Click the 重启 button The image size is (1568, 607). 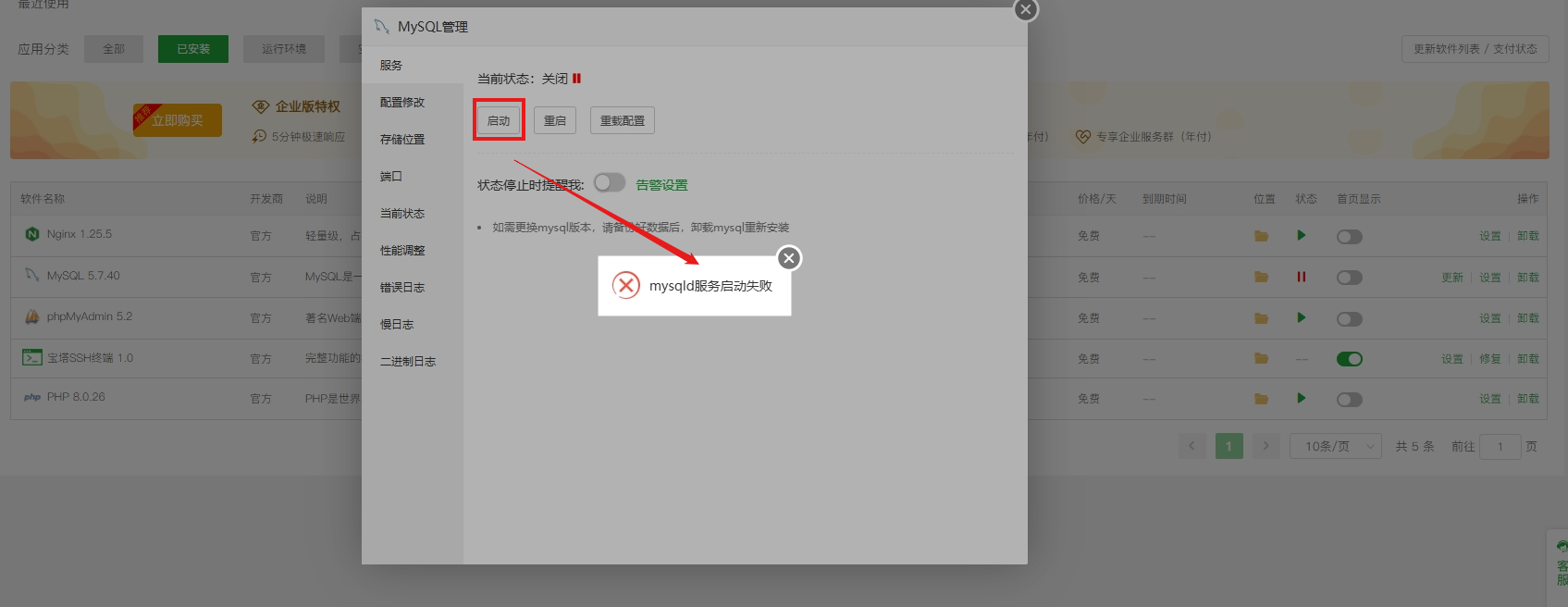pos(555,120)
